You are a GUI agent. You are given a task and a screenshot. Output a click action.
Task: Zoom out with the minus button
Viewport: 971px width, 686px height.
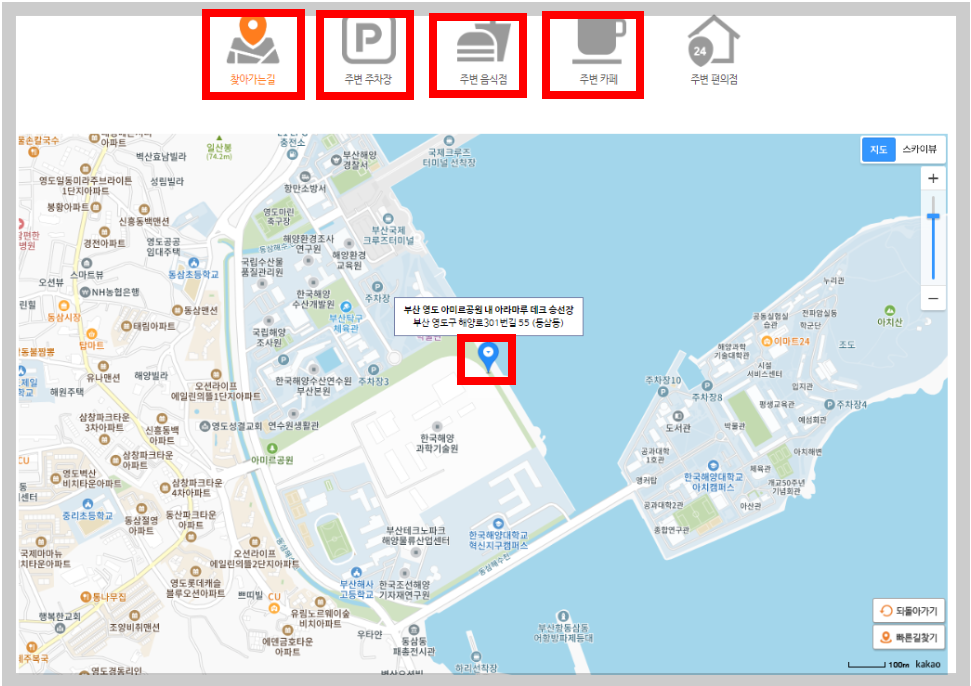coord(933,298)
